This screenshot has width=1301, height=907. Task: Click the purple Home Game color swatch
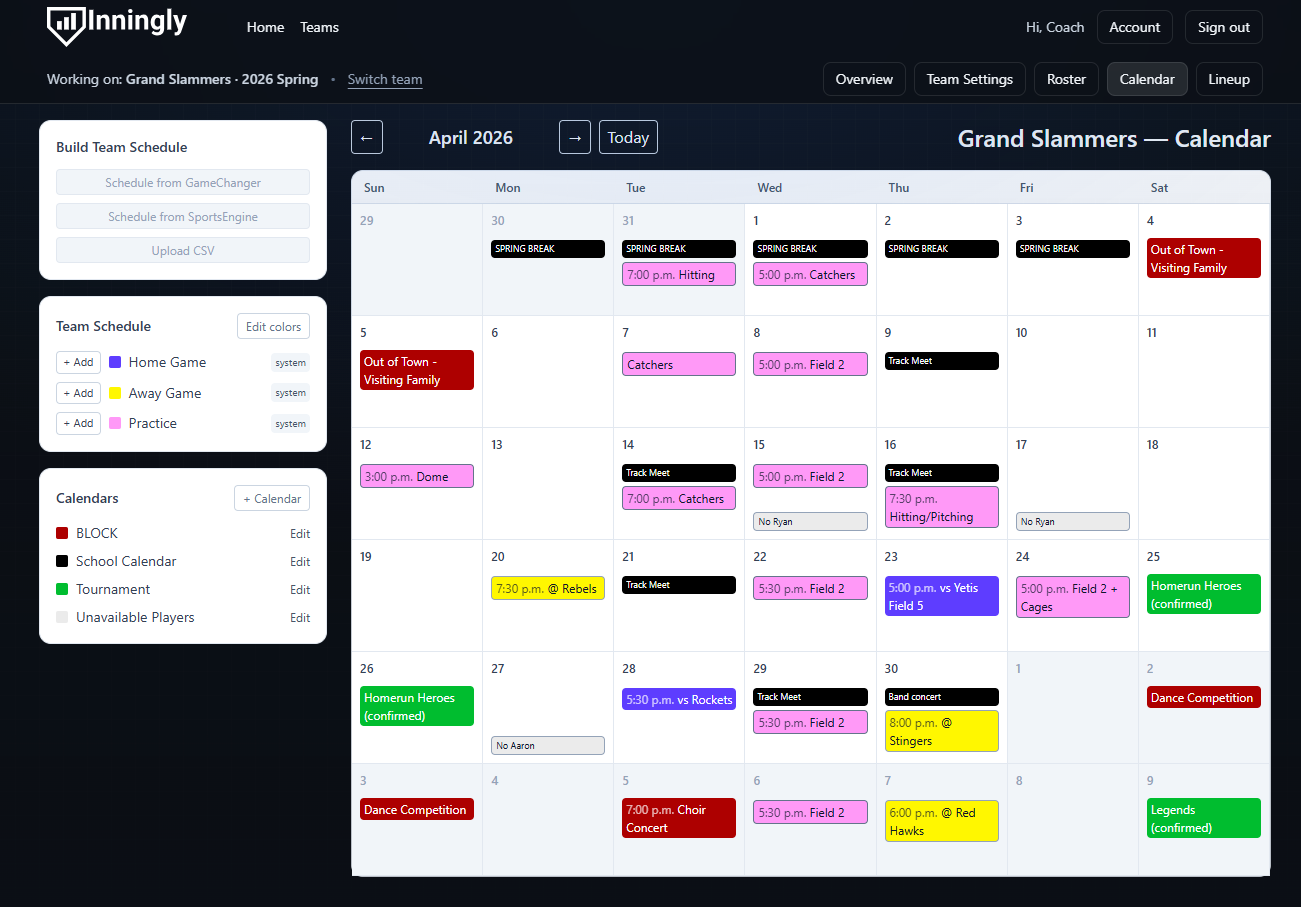114,361
